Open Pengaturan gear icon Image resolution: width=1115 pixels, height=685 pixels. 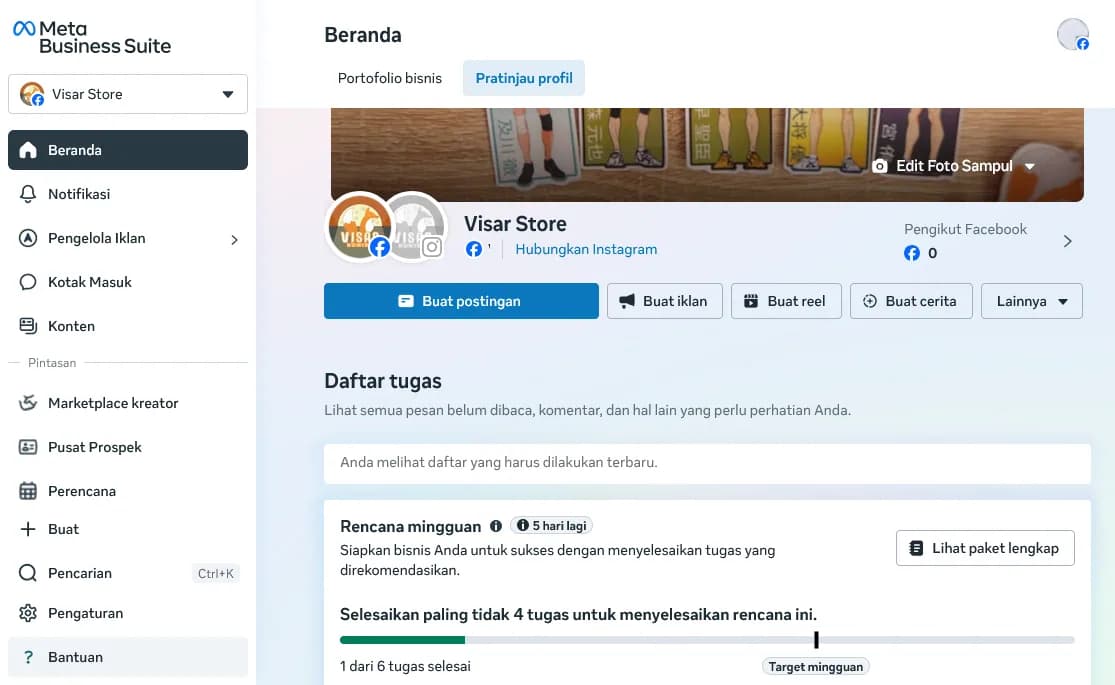[28, 613]
